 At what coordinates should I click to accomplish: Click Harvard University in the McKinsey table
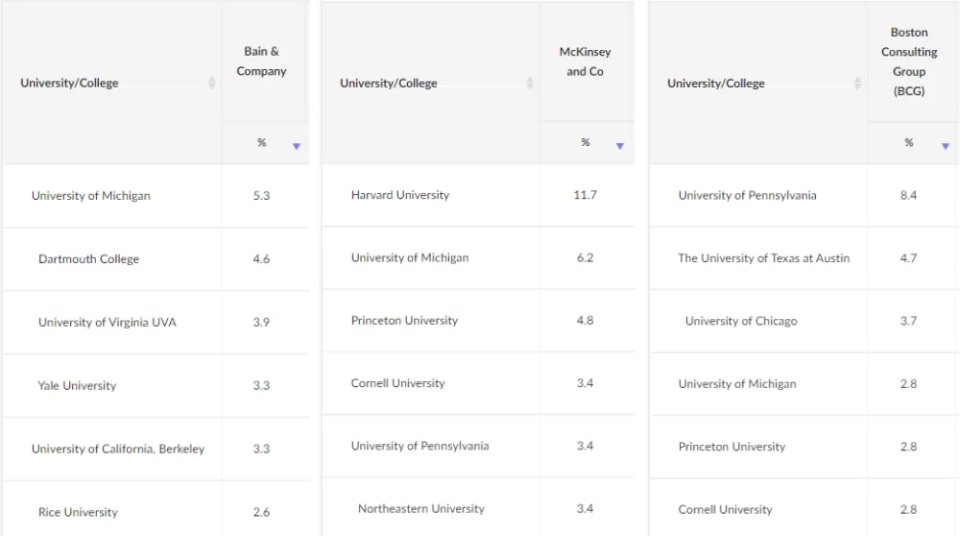400,195
